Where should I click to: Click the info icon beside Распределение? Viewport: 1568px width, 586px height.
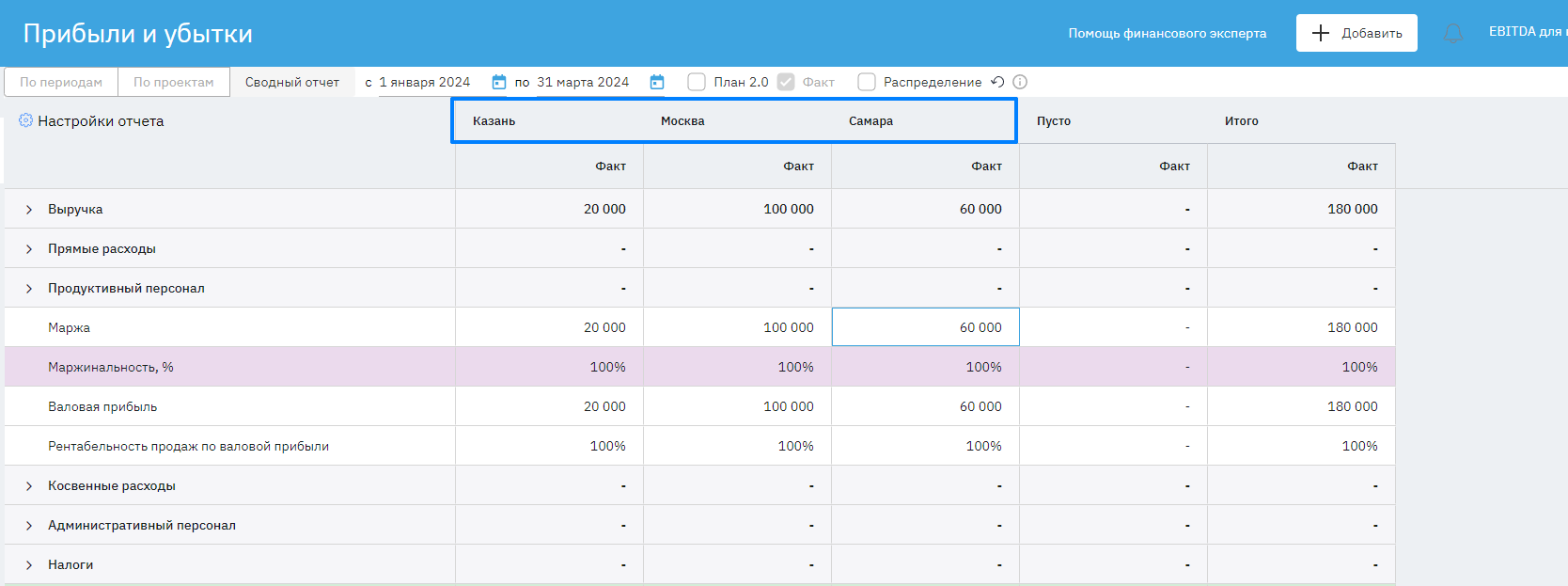[1020, 82]
